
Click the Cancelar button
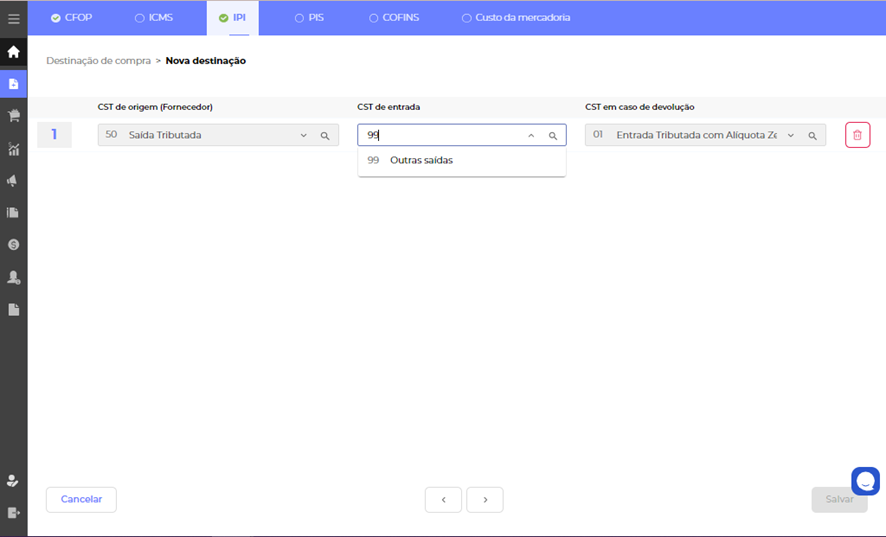tap(81, 499)
